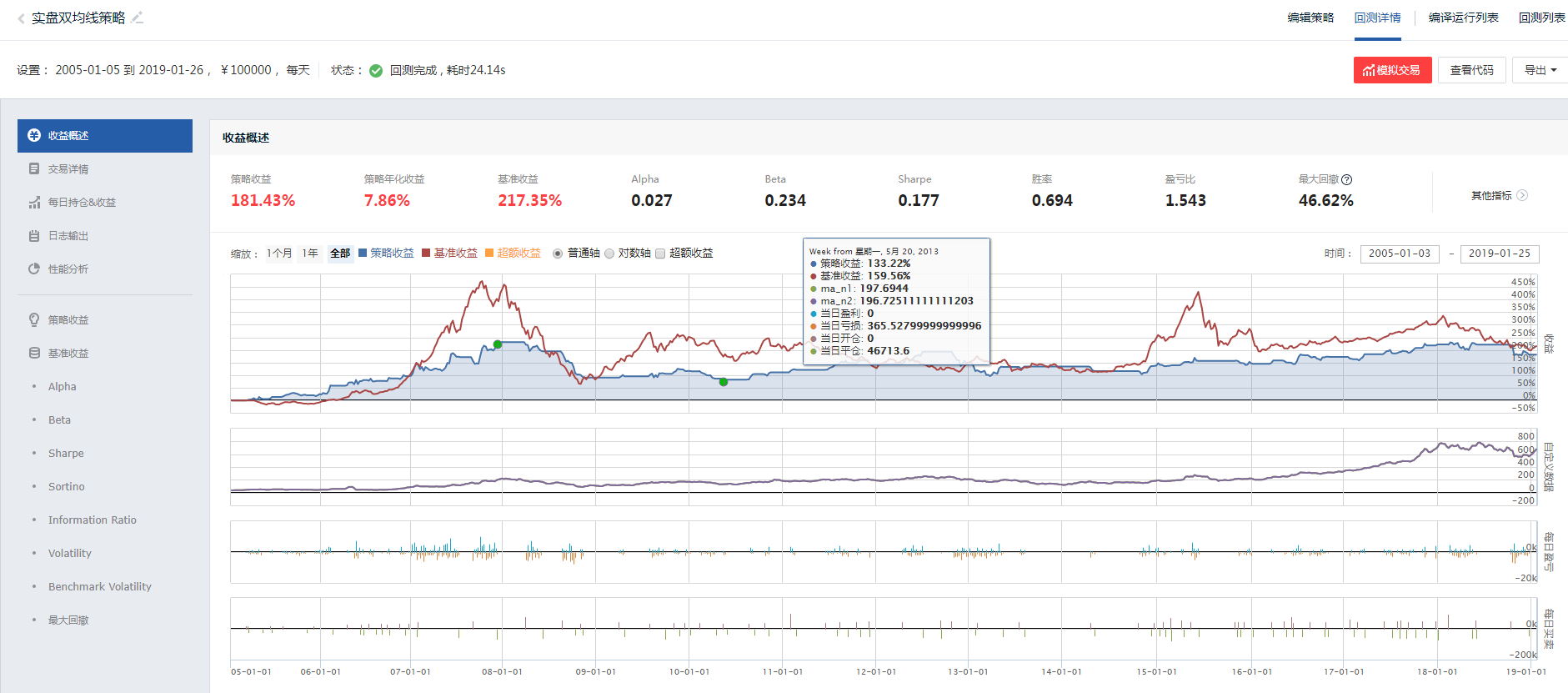Click the Sharpe value 0.177
Image resolution: width=1568 pixels, height=693 pixels.
(x=919, y=200)
